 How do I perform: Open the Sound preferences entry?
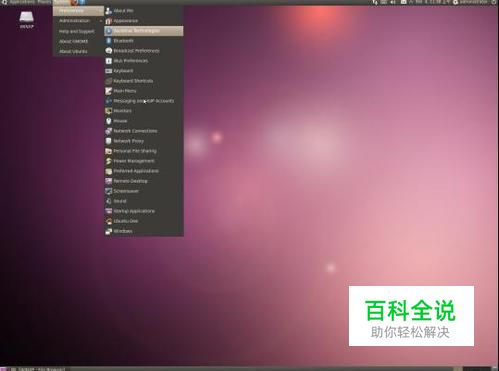(x=144, y=201)
